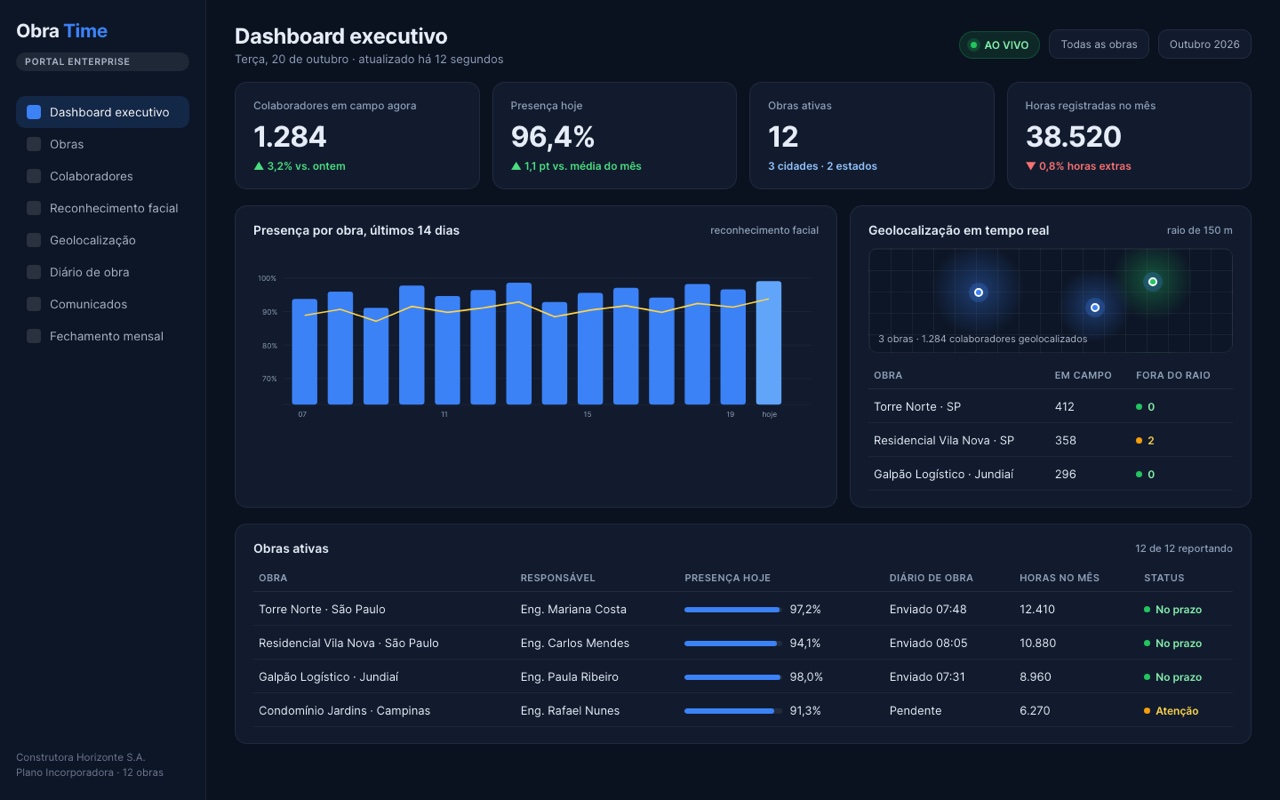Click the Torre Norte · São Paulo row name

(322, 609)
